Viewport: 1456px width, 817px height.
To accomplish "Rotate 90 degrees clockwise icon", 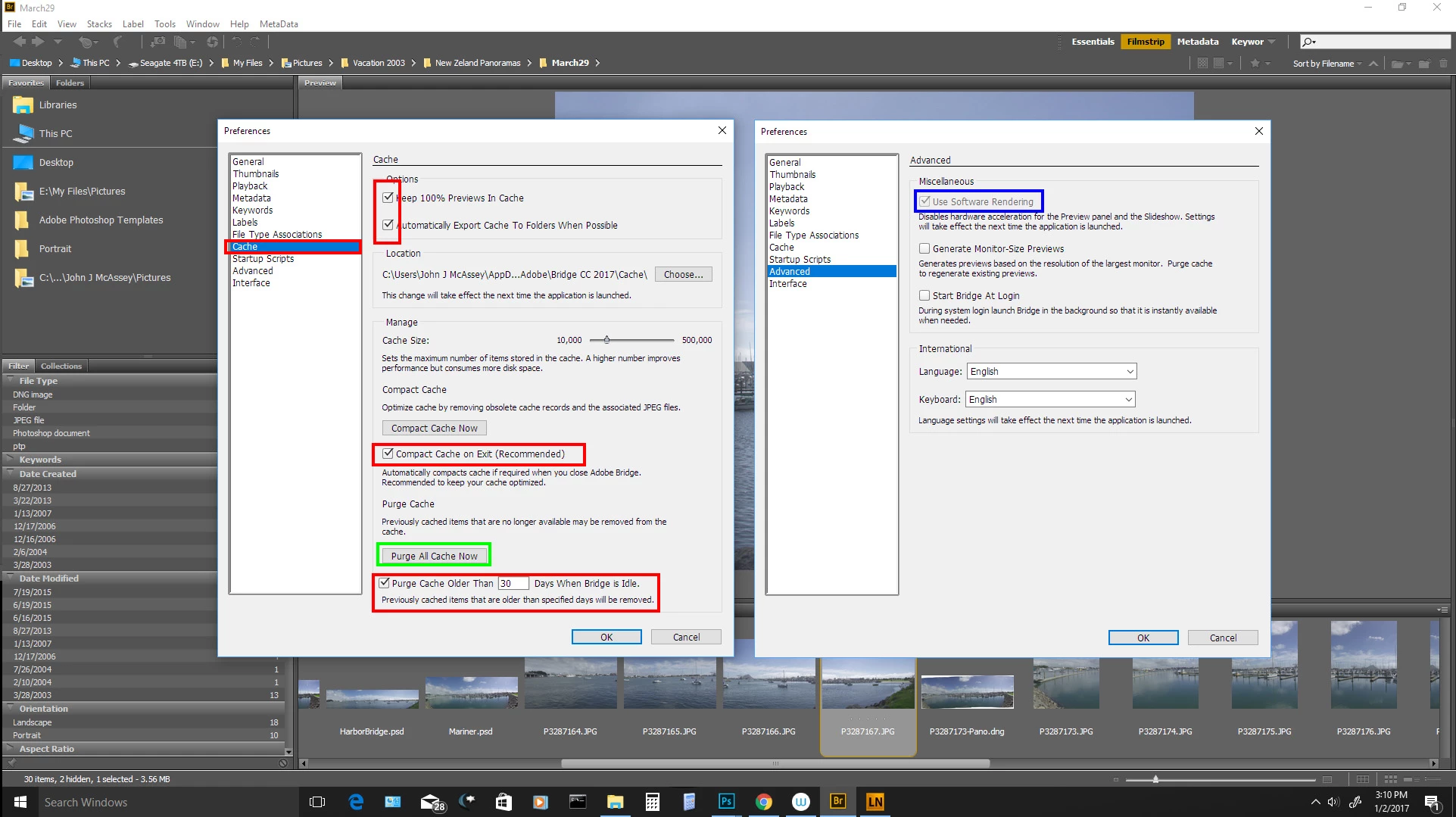I will 255,42.
